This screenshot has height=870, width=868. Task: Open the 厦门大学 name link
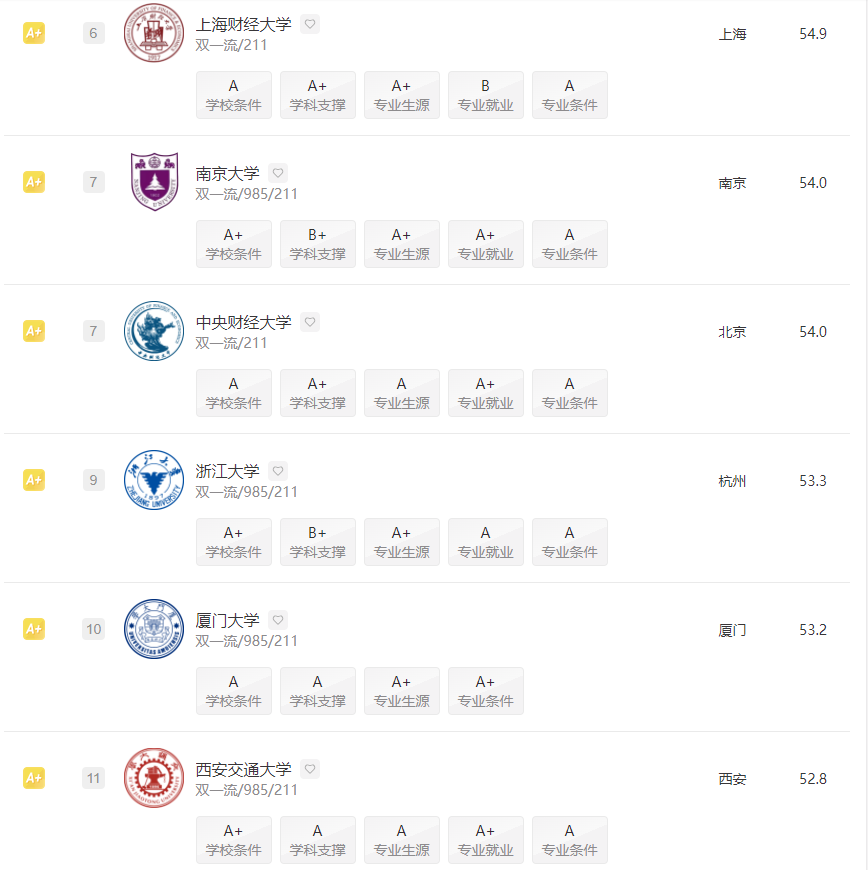click(x=228, y=620)
